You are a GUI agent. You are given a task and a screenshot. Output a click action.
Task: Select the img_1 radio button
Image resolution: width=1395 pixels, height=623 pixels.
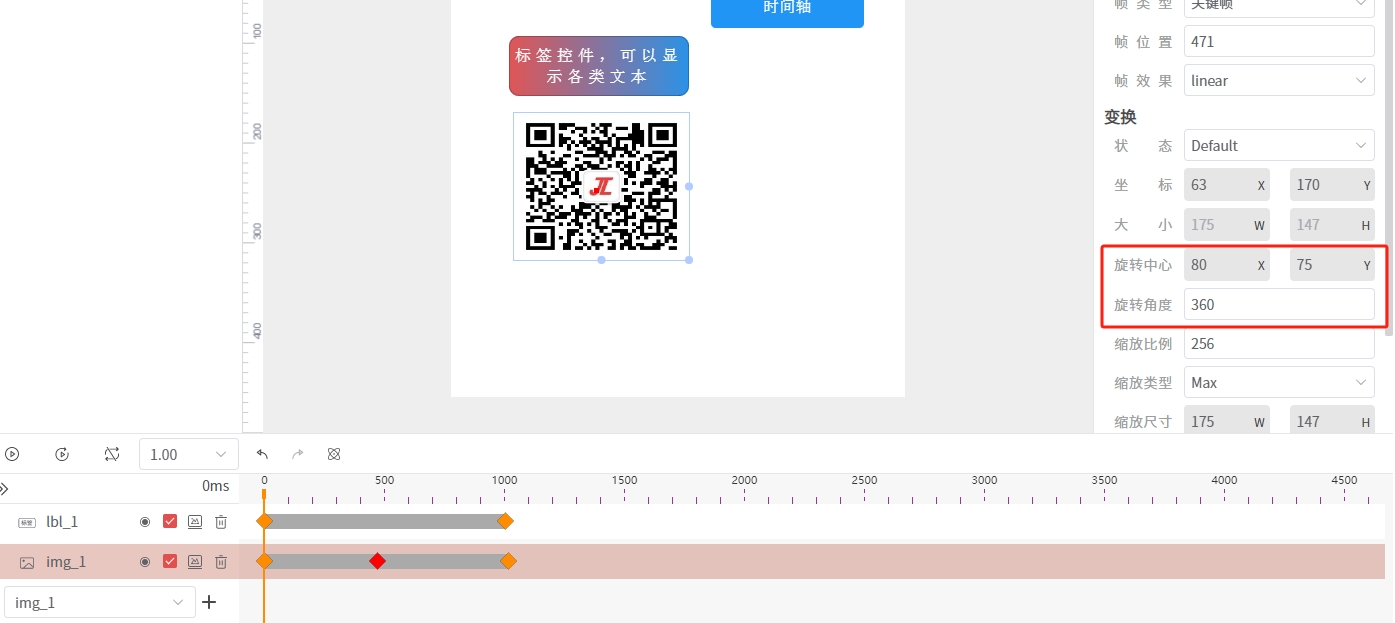click(x=145, y=561)
